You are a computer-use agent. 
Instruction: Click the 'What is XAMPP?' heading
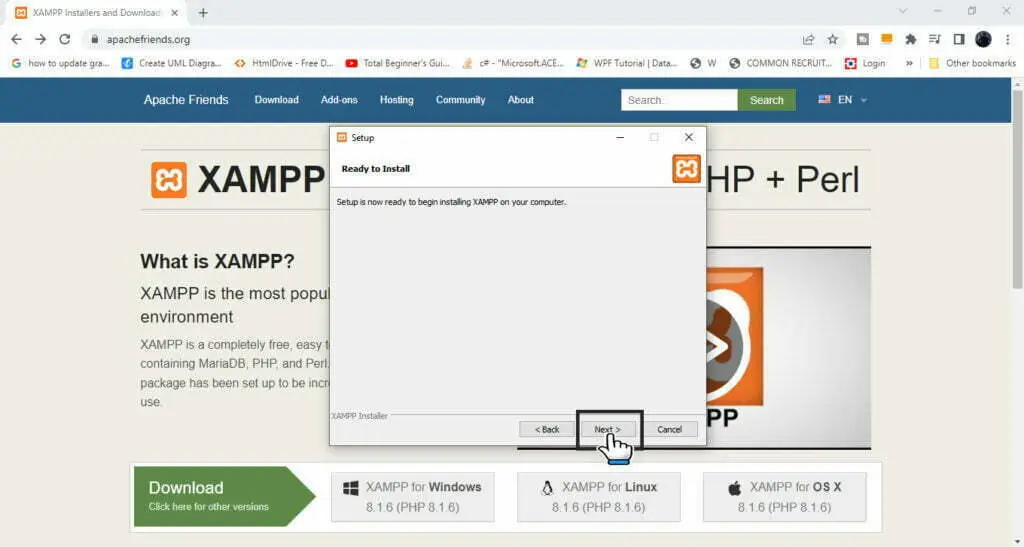point(217,262)
